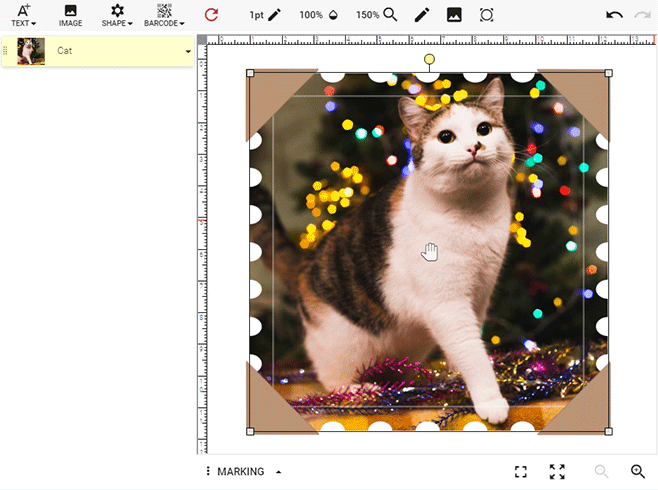Viewport: 658px width, 490px height.
Task: Expand the Cat layer options arrow
Action: [188, 51]
